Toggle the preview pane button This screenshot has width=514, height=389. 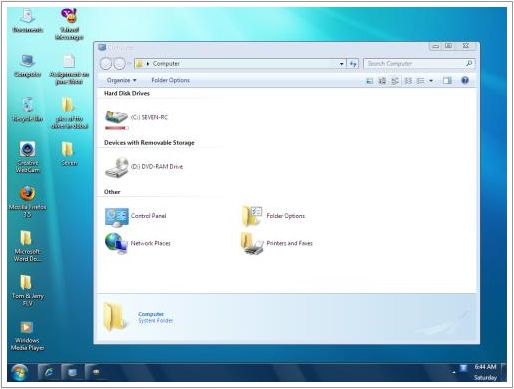click(447, 81)
